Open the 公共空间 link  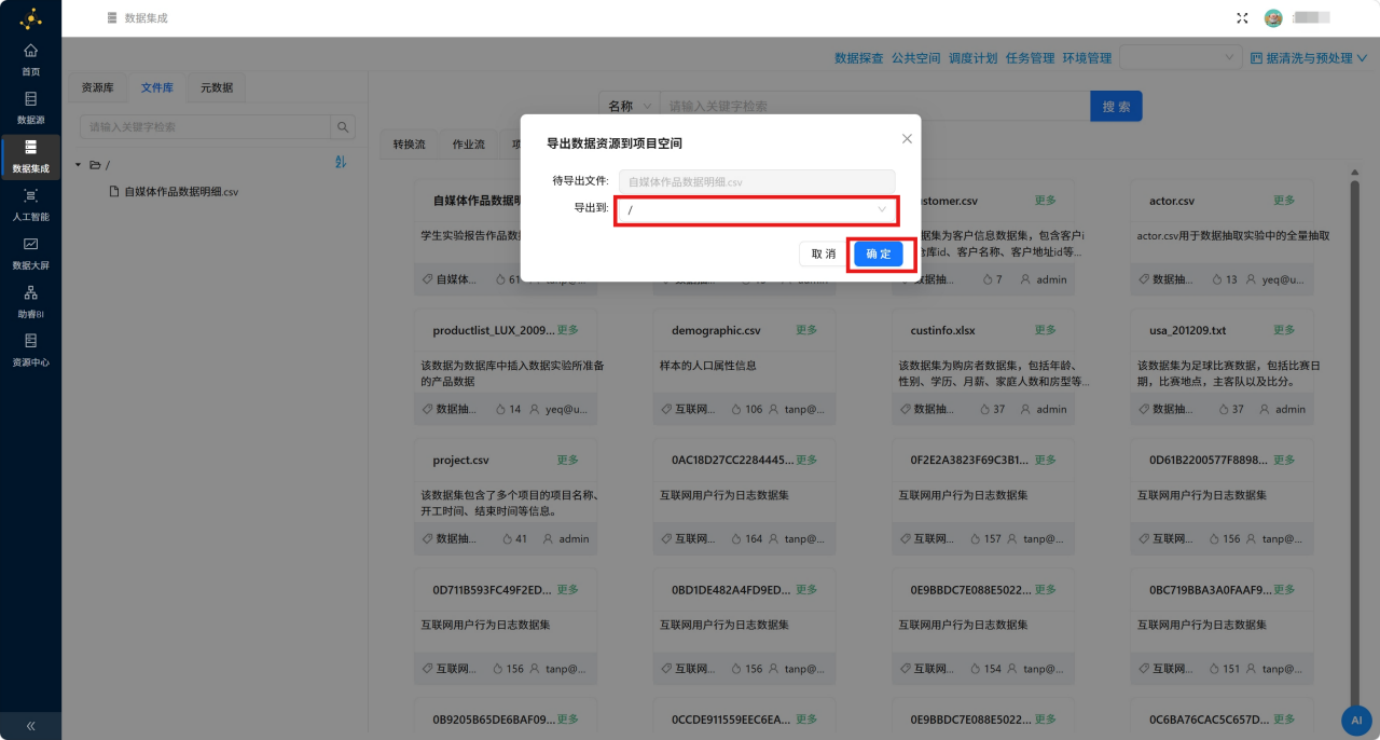(x=916, y=58)
